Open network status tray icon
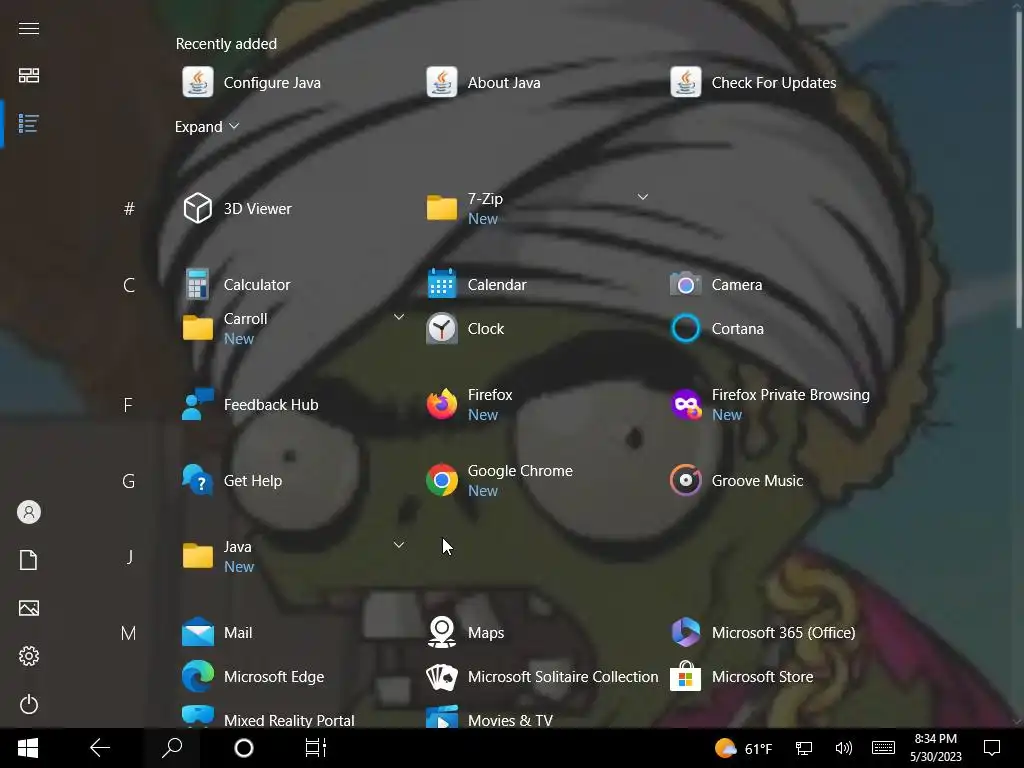Screen dimensions: 1024x768 coord(804,748)
